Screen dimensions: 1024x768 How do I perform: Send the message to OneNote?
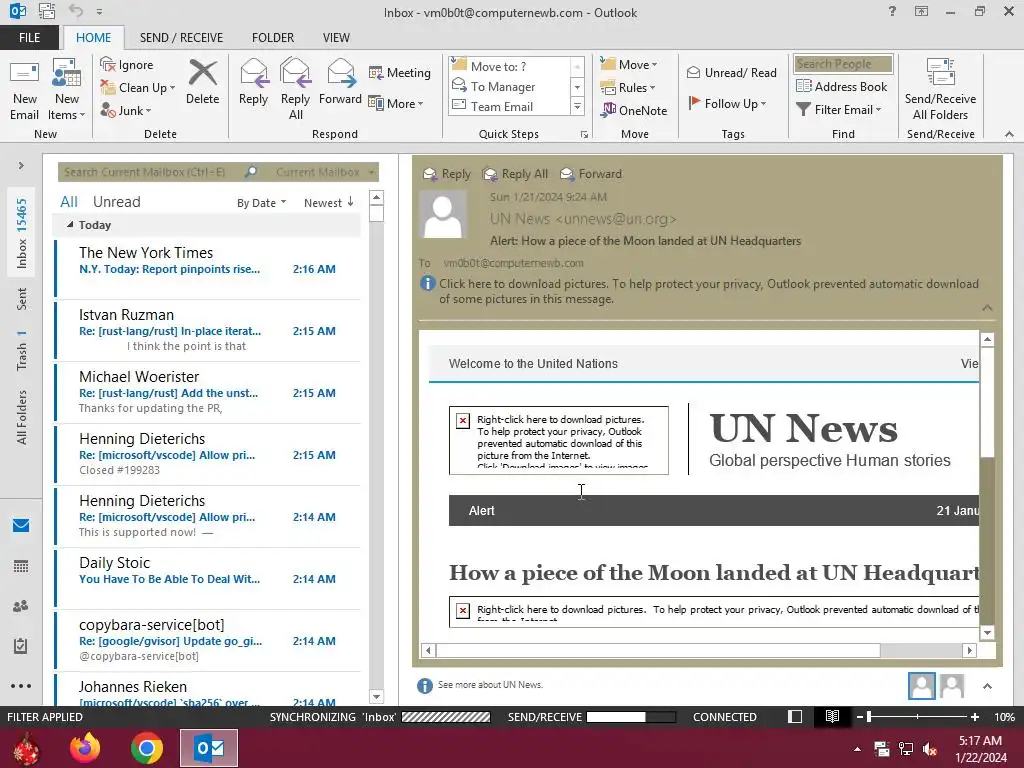click(x=635, y=110)
